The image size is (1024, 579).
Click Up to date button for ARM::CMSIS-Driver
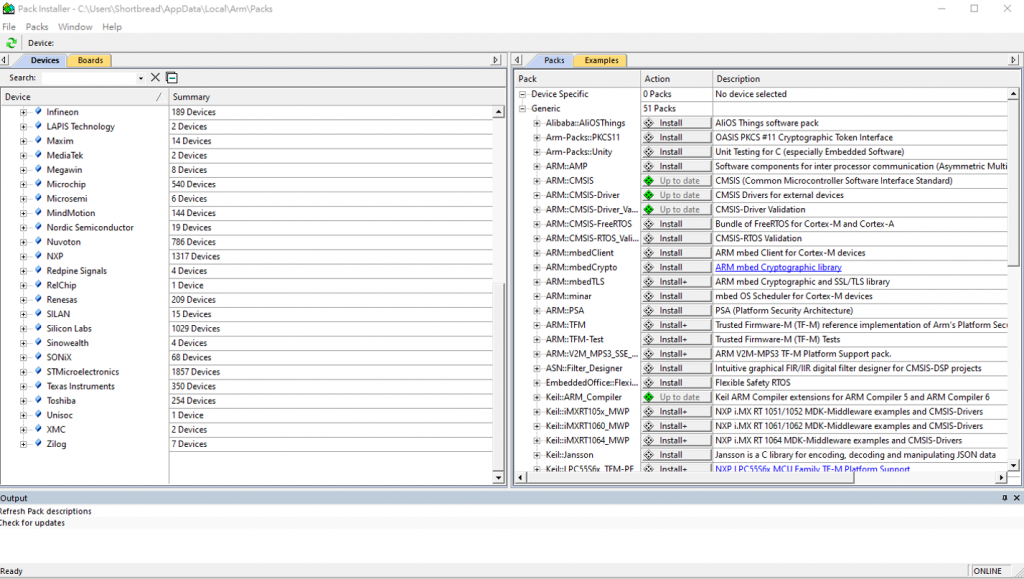click(x=677, y=195)
